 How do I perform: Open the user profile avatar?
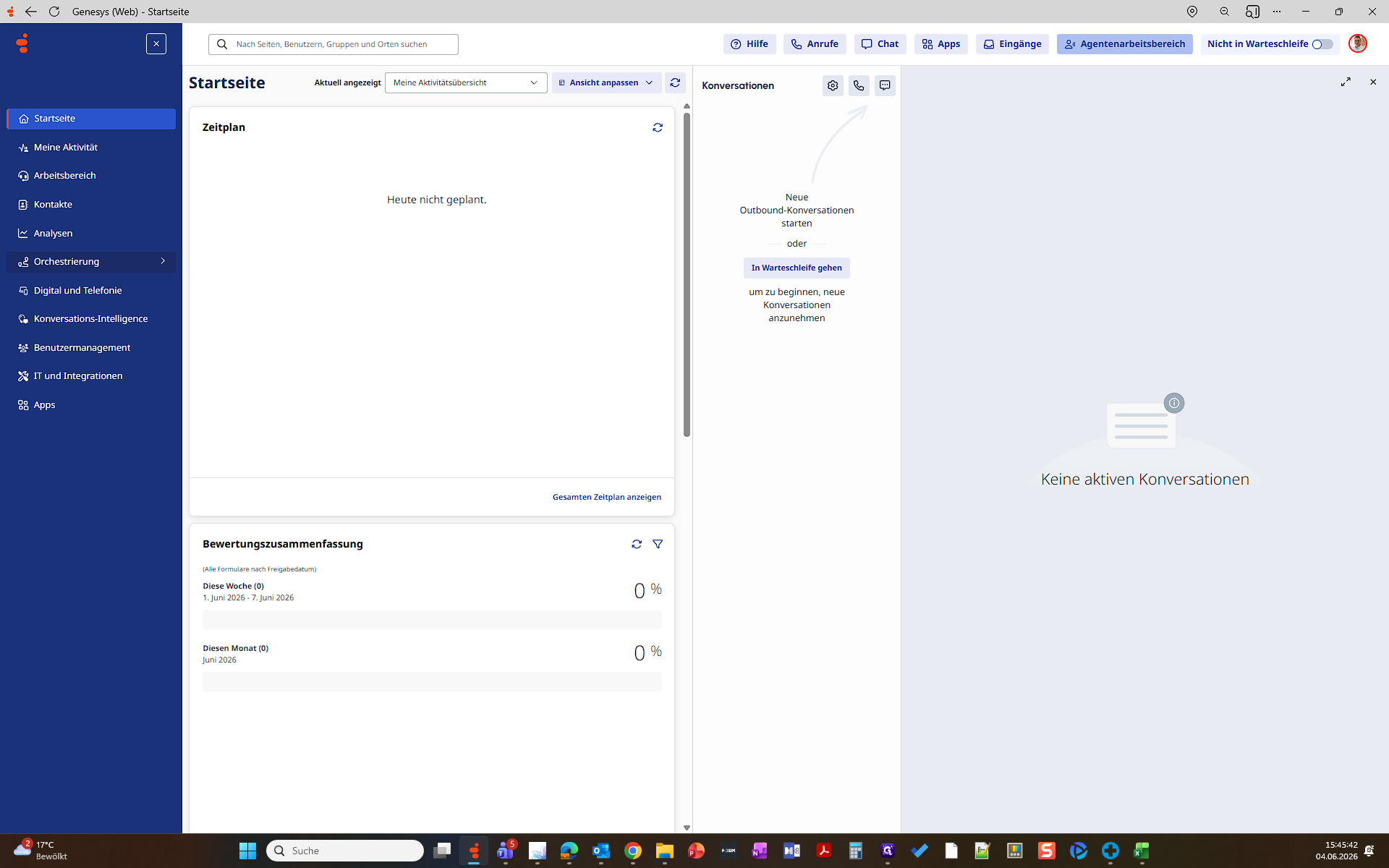1358,44
